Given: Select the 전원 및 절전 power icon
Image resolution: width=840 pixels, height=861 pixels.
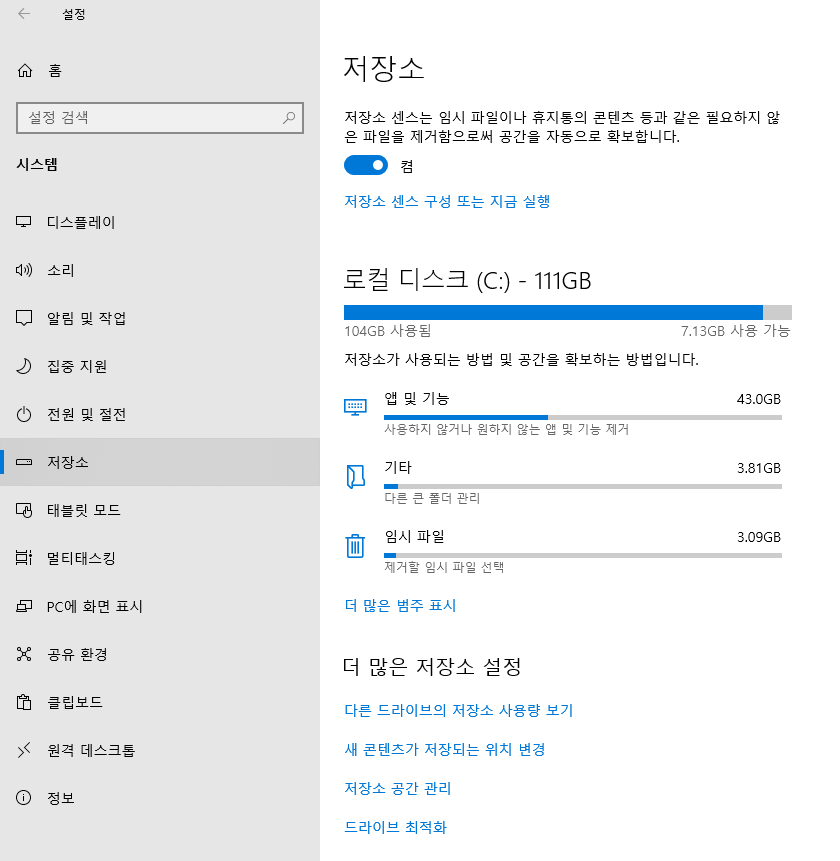Looking at the screenshot, I should coord(23,414).
